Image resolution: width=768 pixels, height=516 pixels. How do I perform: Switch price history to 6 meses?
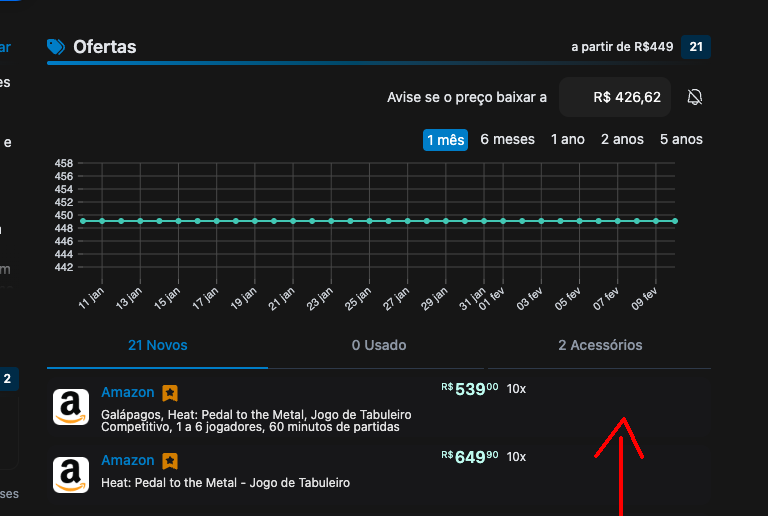pyautogui.click(x=507, y=140)
